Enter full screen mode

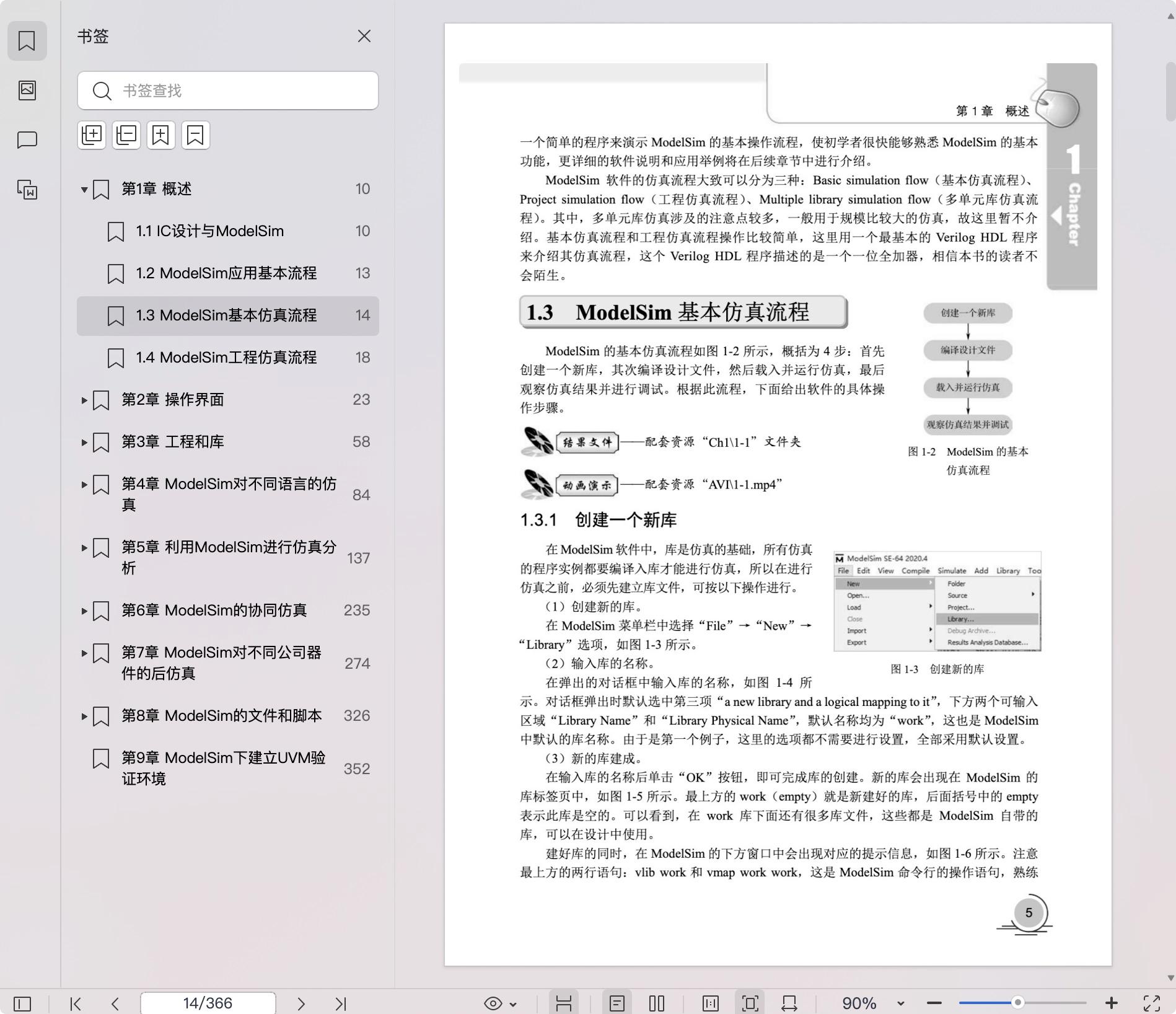pyautogui.click(x=1152, y=1003)
